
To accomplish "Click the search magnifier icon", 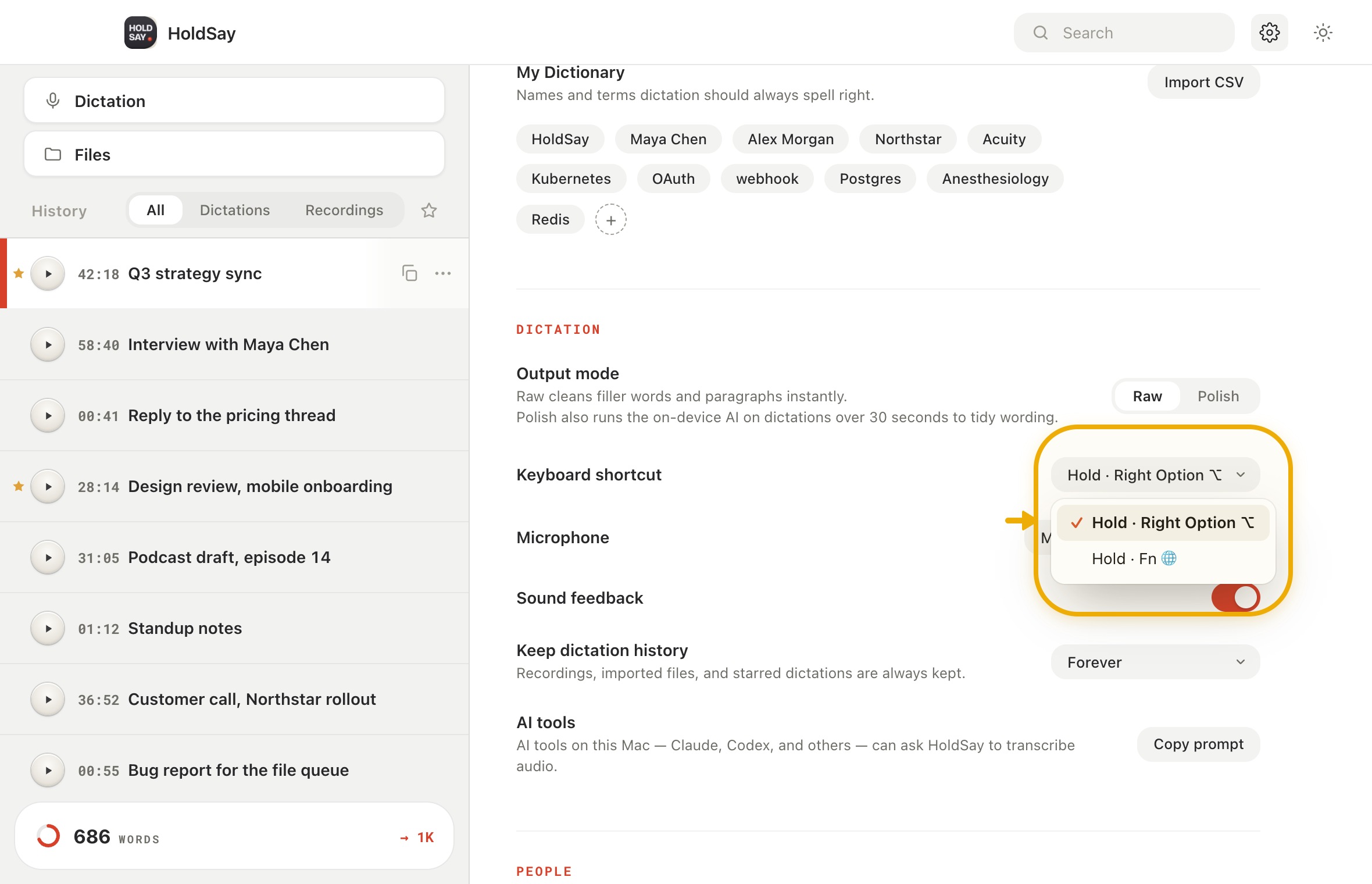I will (1041, 33).
